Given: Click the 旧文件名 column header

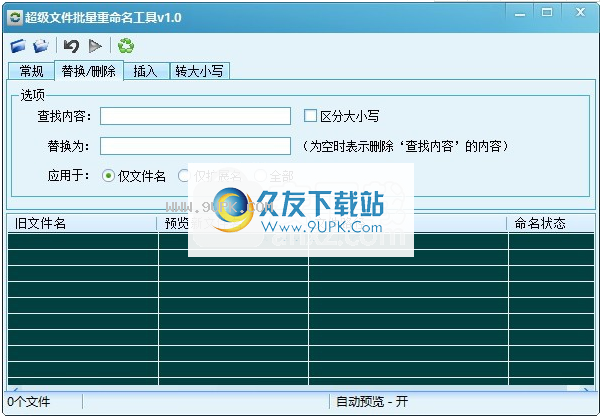Looking at the screenshot, I should (82, 223).
